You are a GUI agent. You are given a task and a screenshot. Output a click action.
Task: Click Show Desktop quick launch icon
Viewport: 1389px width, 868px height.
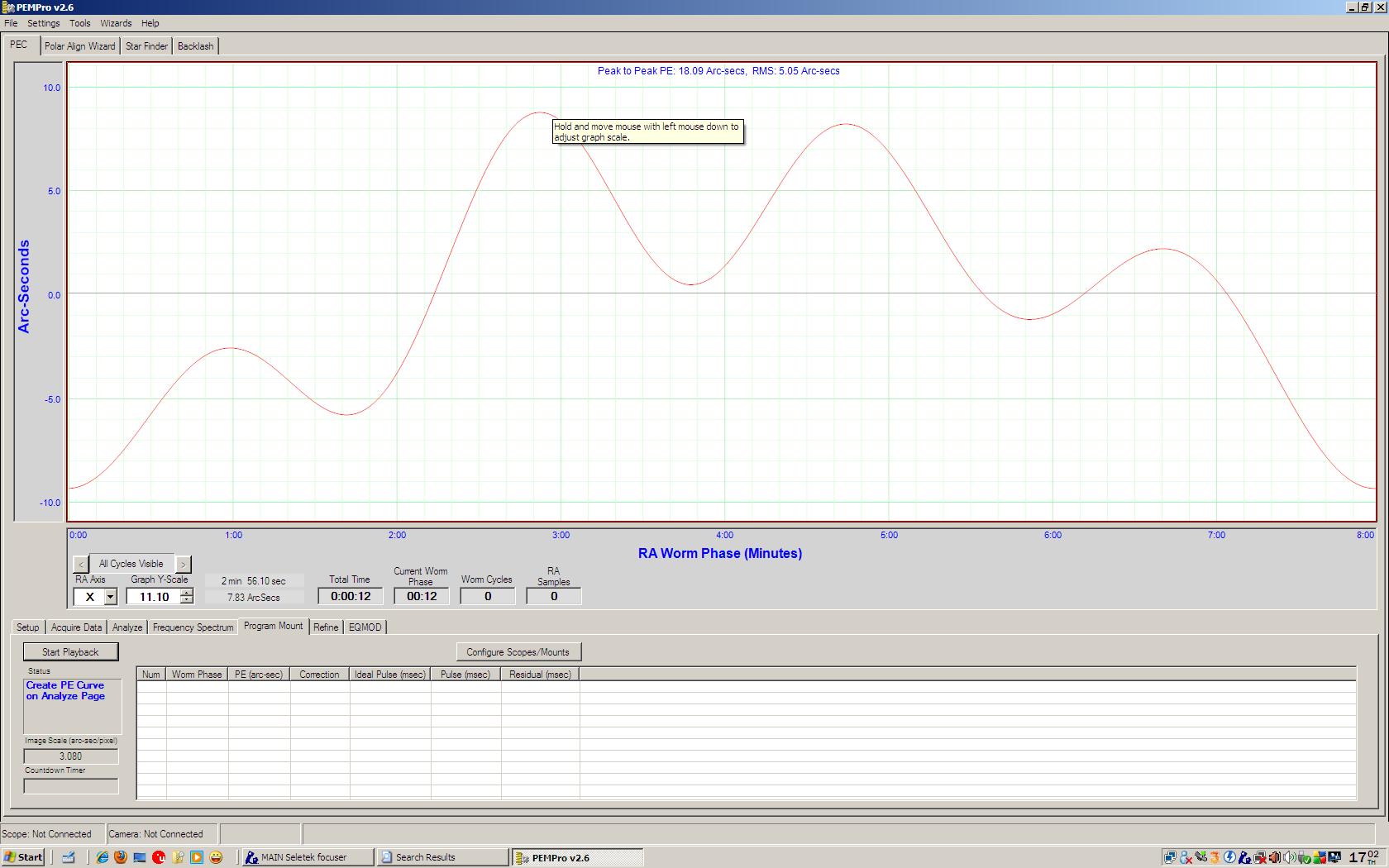(69, 857)
